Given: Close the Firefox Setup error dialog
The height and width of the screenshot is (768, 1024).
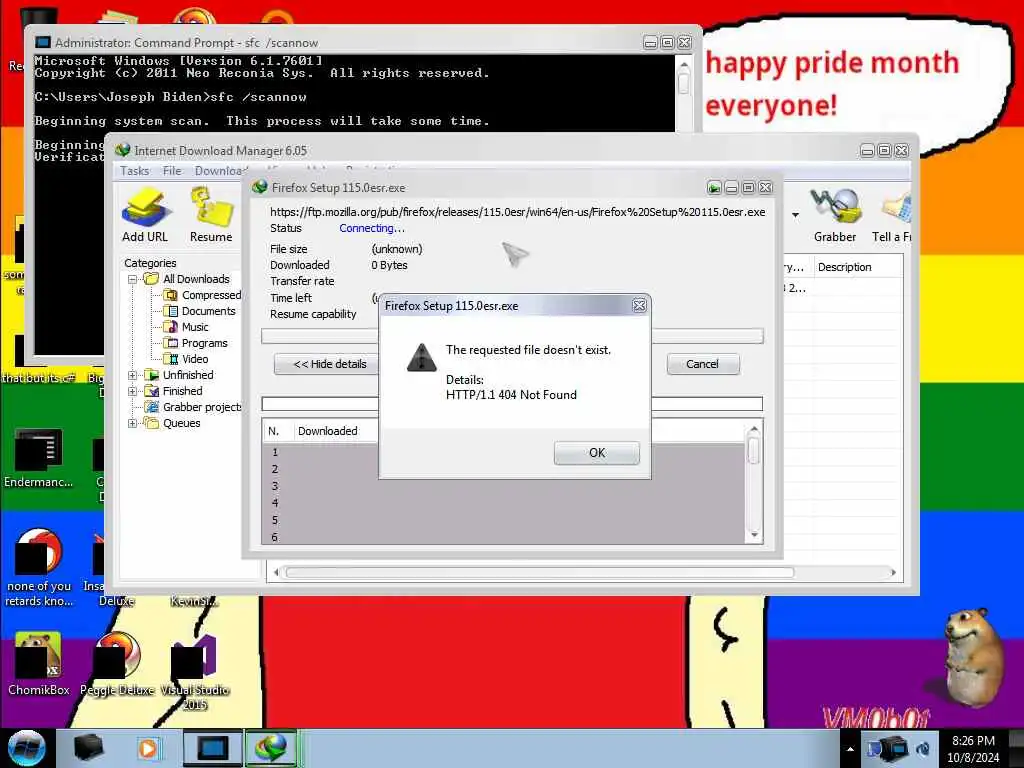Looking at the screenshot, I should (639, 305).
